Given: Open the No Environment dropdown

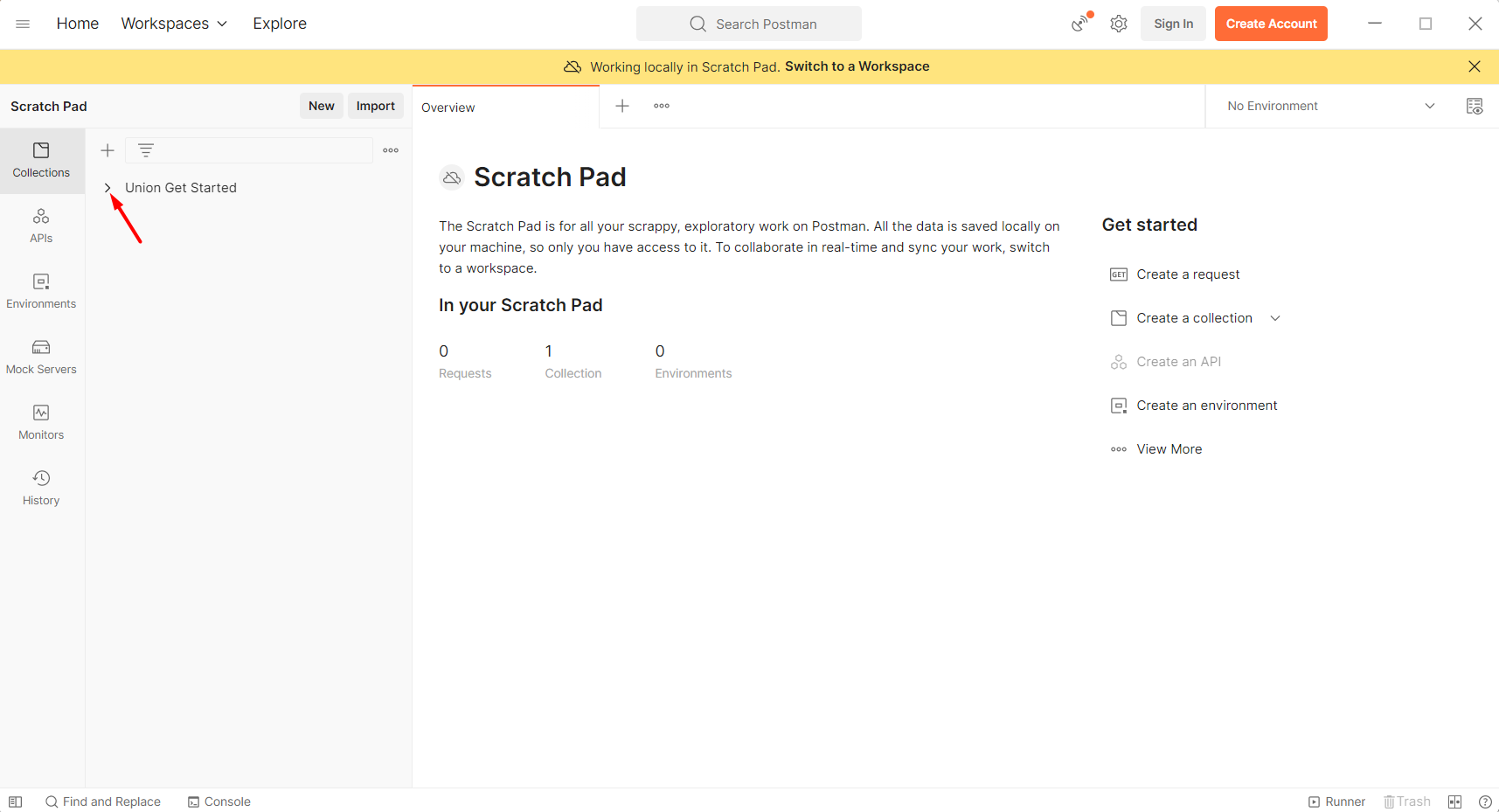Looking at the screenshot, I should [1329, 106].
